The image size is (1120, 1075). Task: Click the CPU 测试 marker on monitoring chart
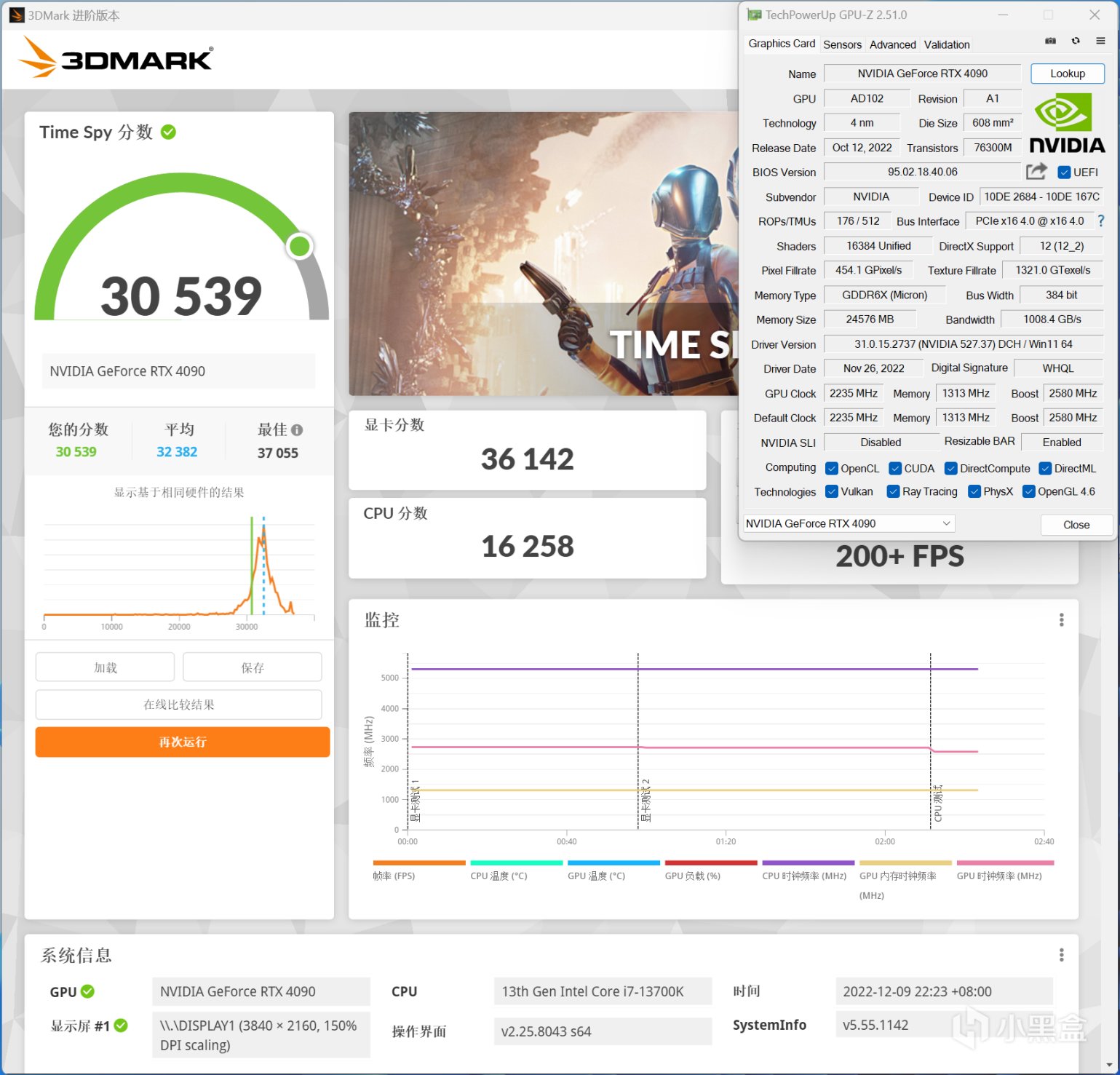point(938,803)
